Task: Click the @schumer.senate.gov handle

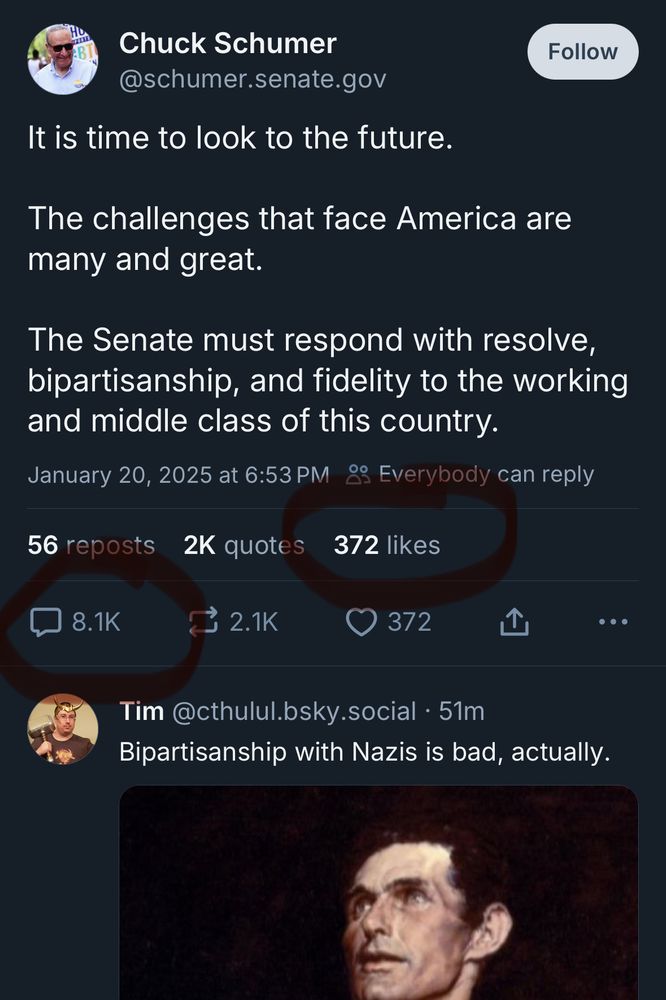Action: point(252,79)
